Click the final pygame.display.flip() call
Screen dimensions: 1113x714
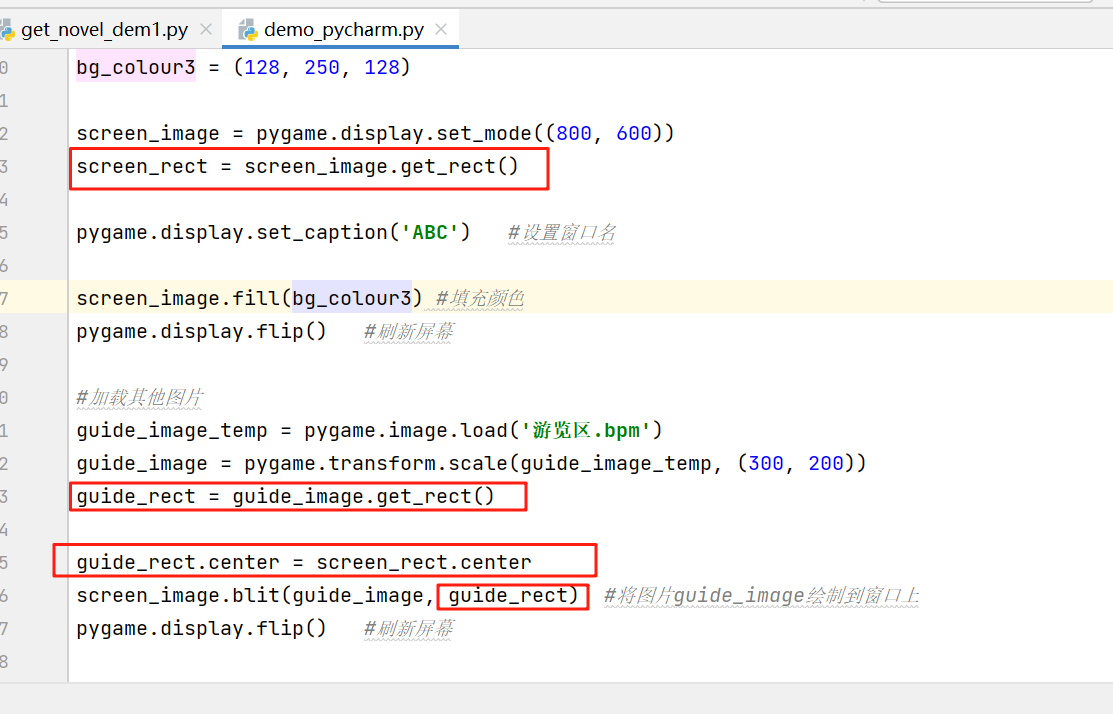(200, 627)
